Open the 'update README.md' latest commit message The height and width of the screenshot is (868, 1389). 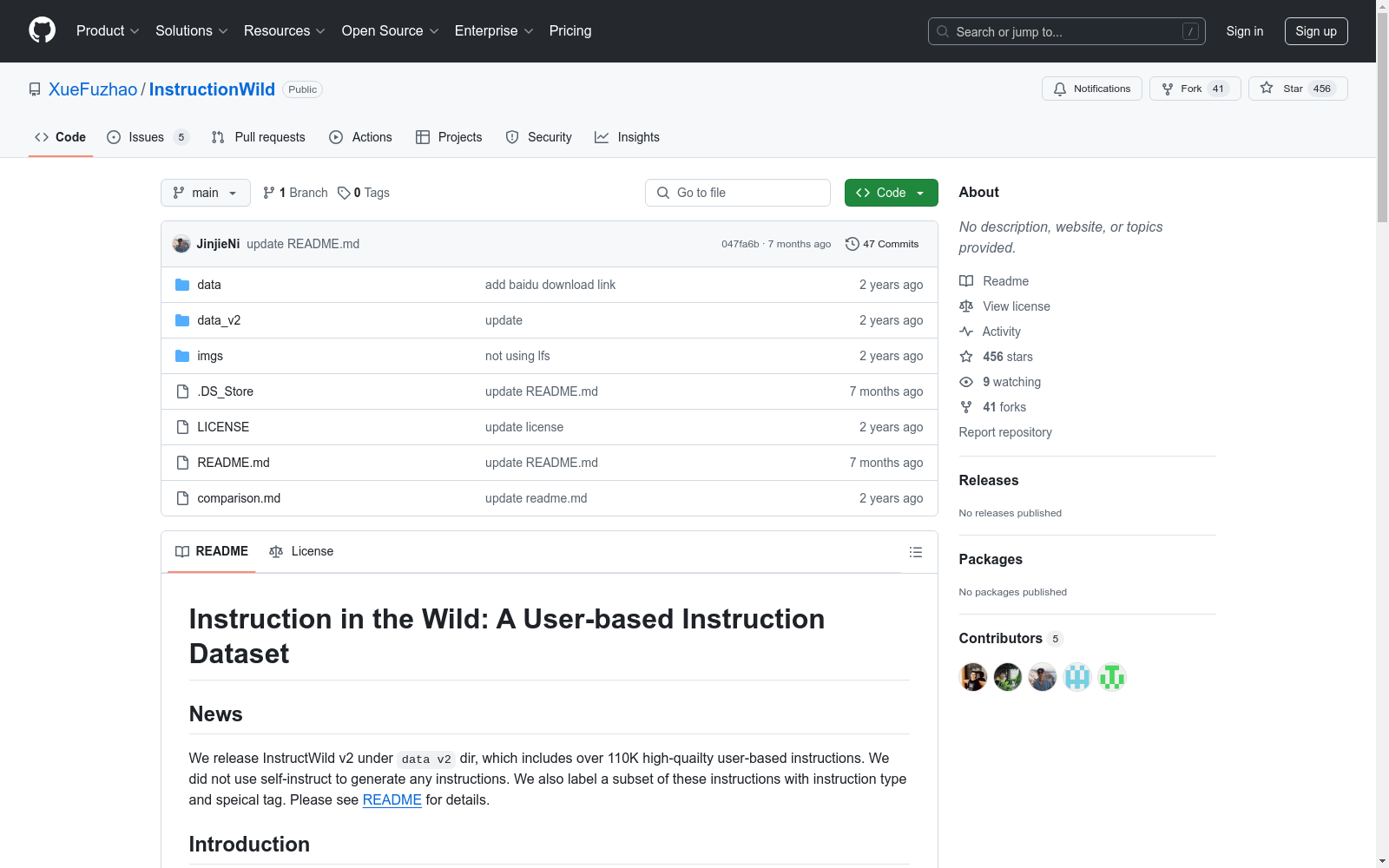click(x=303, y=244)
